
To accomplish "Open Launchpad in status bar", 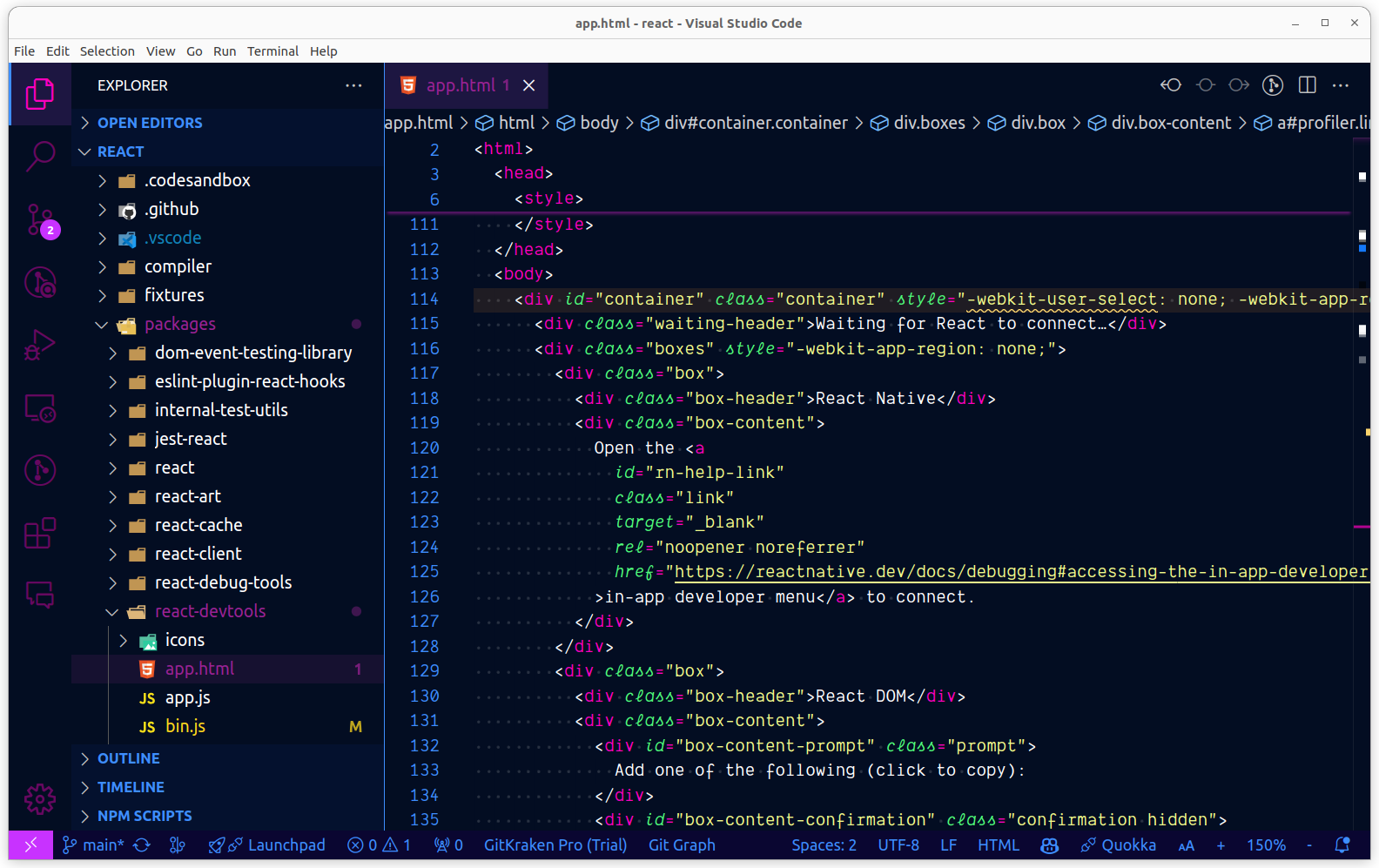I will coord(267,844).
